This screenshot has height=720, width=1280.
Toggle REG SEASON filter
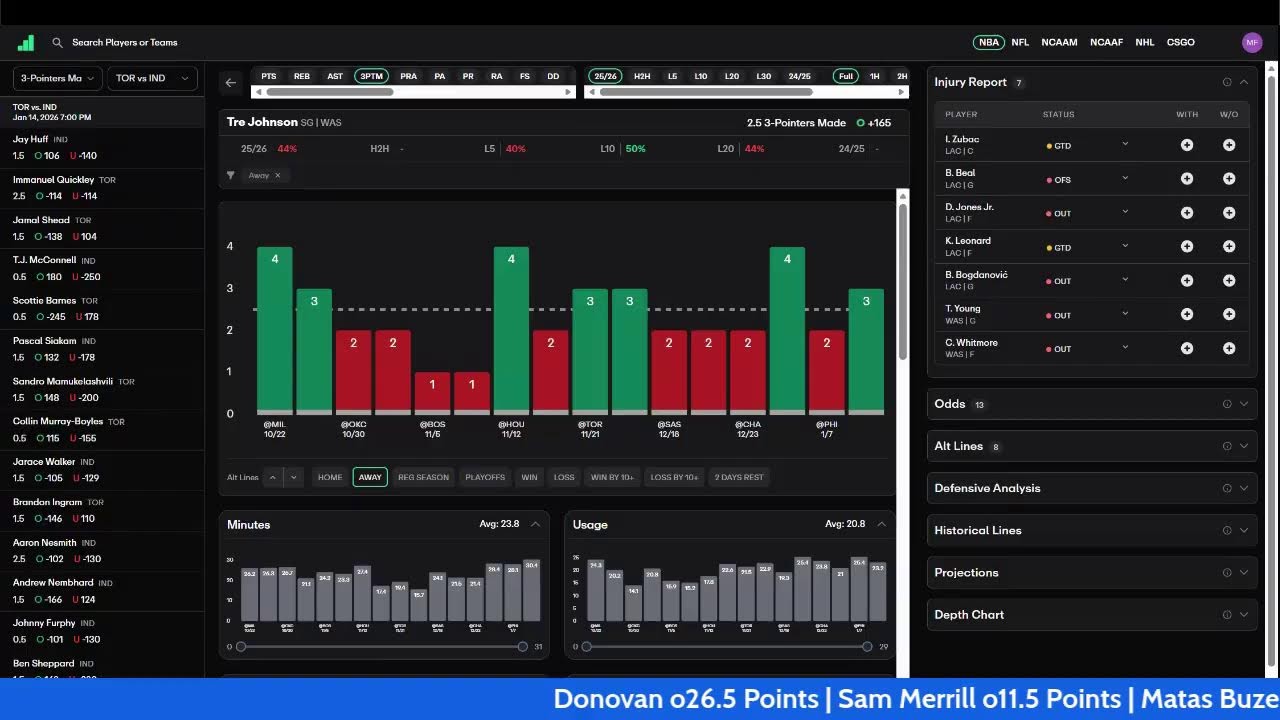click(x=424, y=477)
